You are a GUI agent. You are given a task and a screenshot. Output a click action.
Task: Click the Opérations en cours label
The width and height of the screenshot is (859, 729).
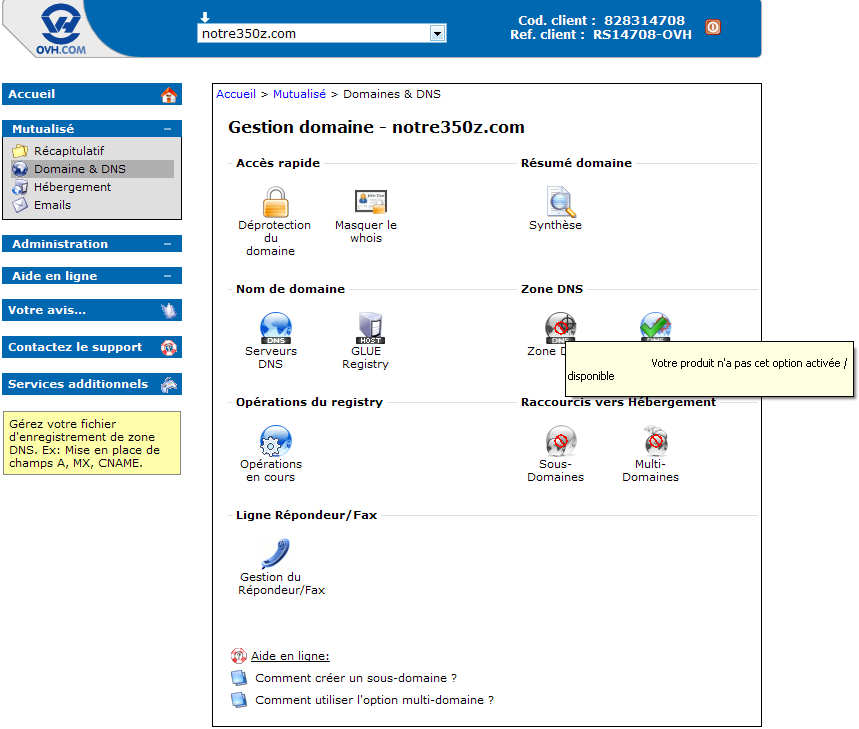coord(271,470)
